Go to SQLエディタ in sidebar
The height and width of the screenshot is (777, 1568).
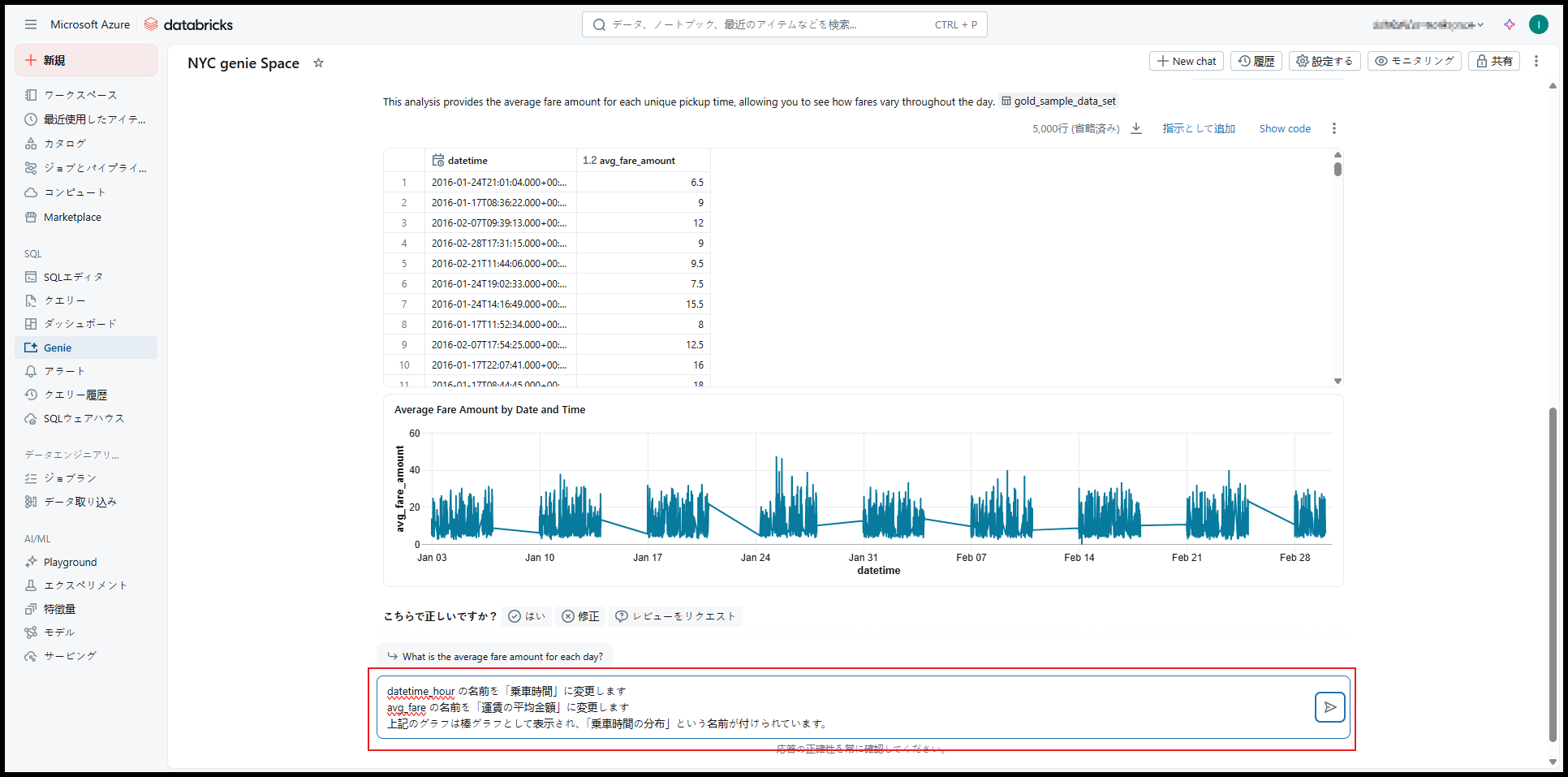[x=73, y=277]
